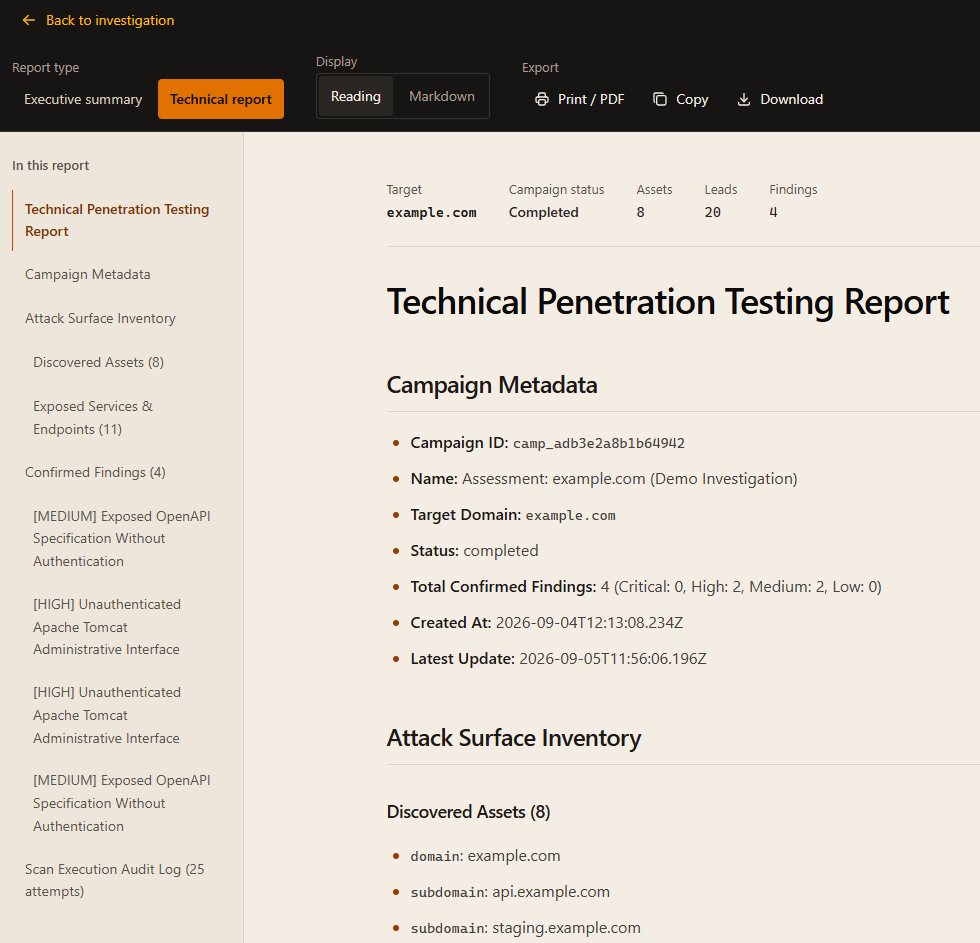Jump to Confirmed Findings (4) section
This screenshot has width=980, height=943.
[x=95, y=472]
